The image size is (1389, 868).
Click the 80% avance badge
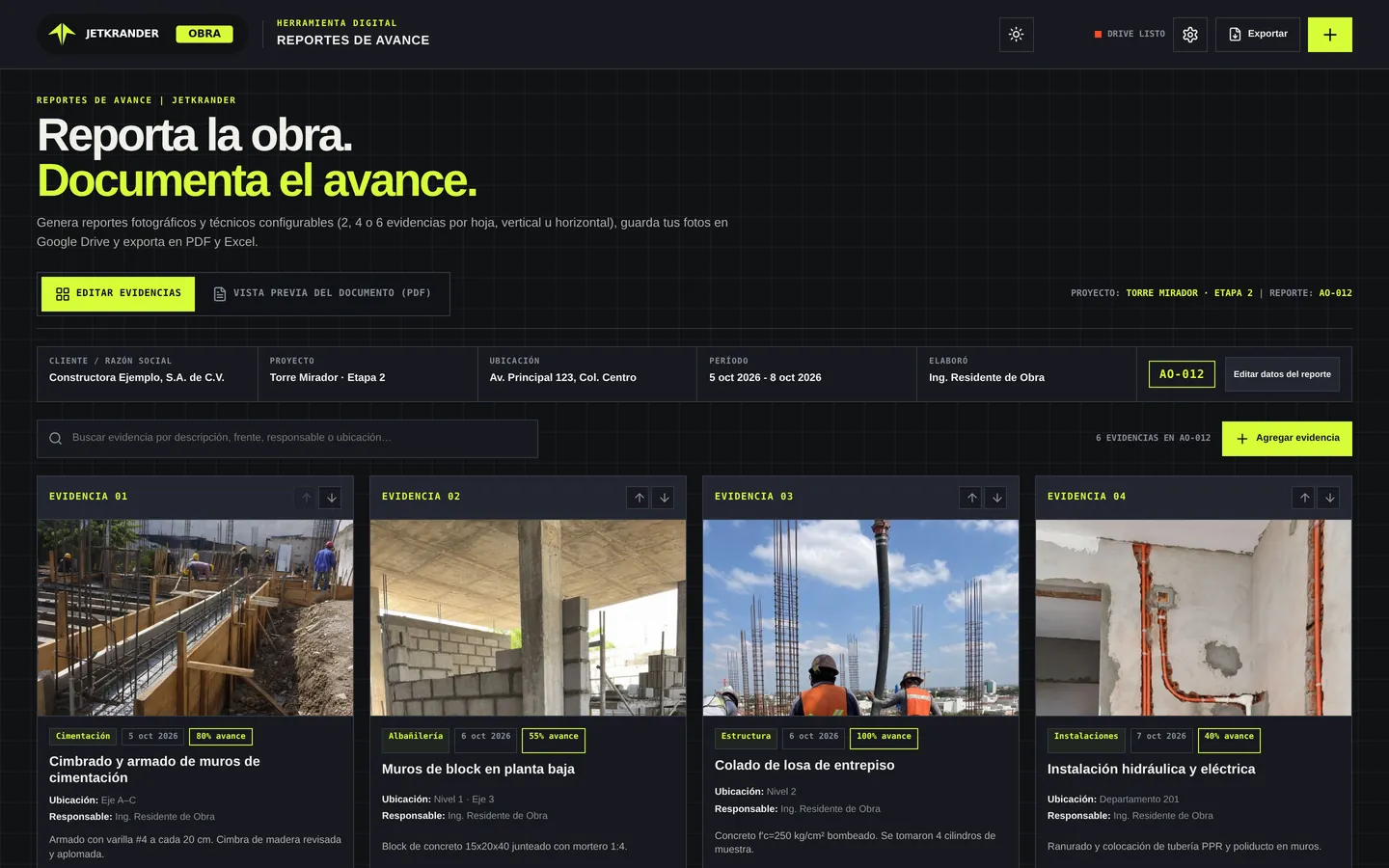click(x=221, y=737)
